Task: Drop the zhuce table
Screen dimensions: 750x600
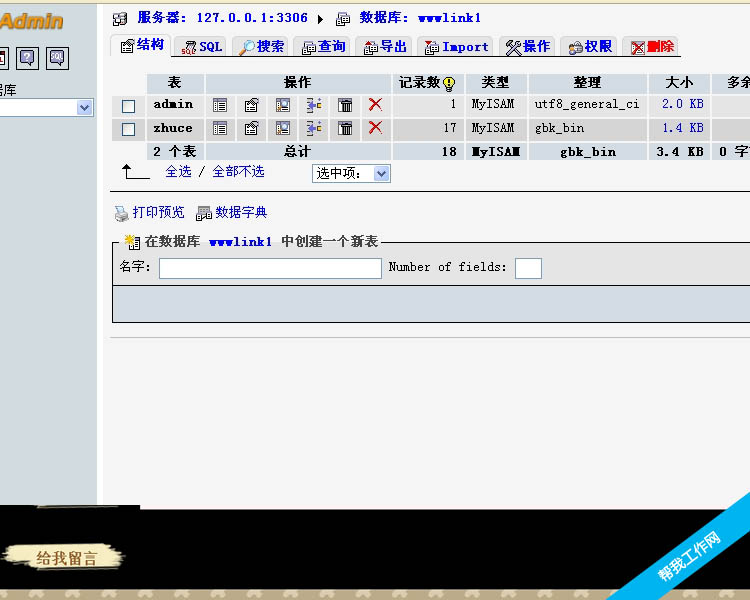Action: point(375,127)
